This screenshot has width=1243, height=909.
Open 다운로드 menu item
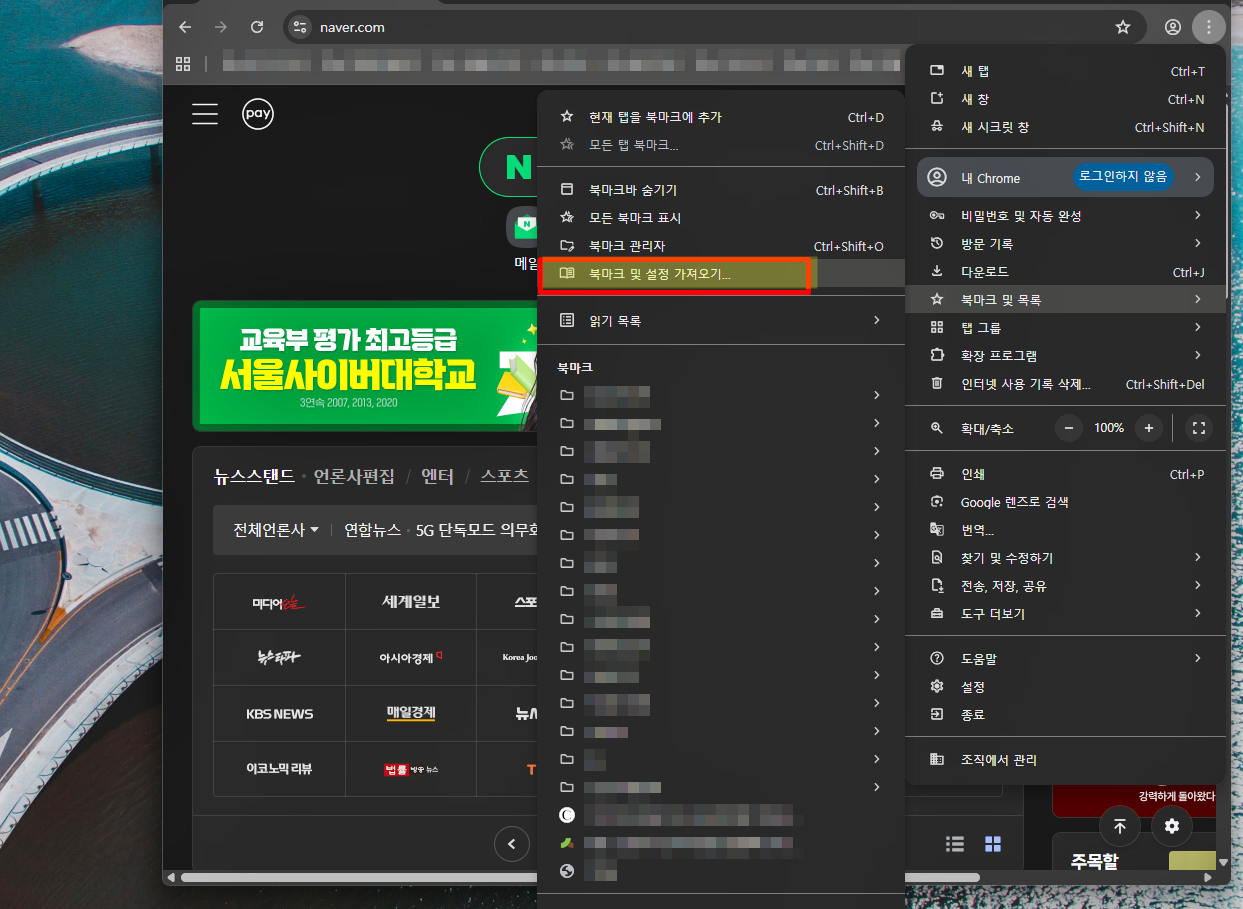[1067, 272]
